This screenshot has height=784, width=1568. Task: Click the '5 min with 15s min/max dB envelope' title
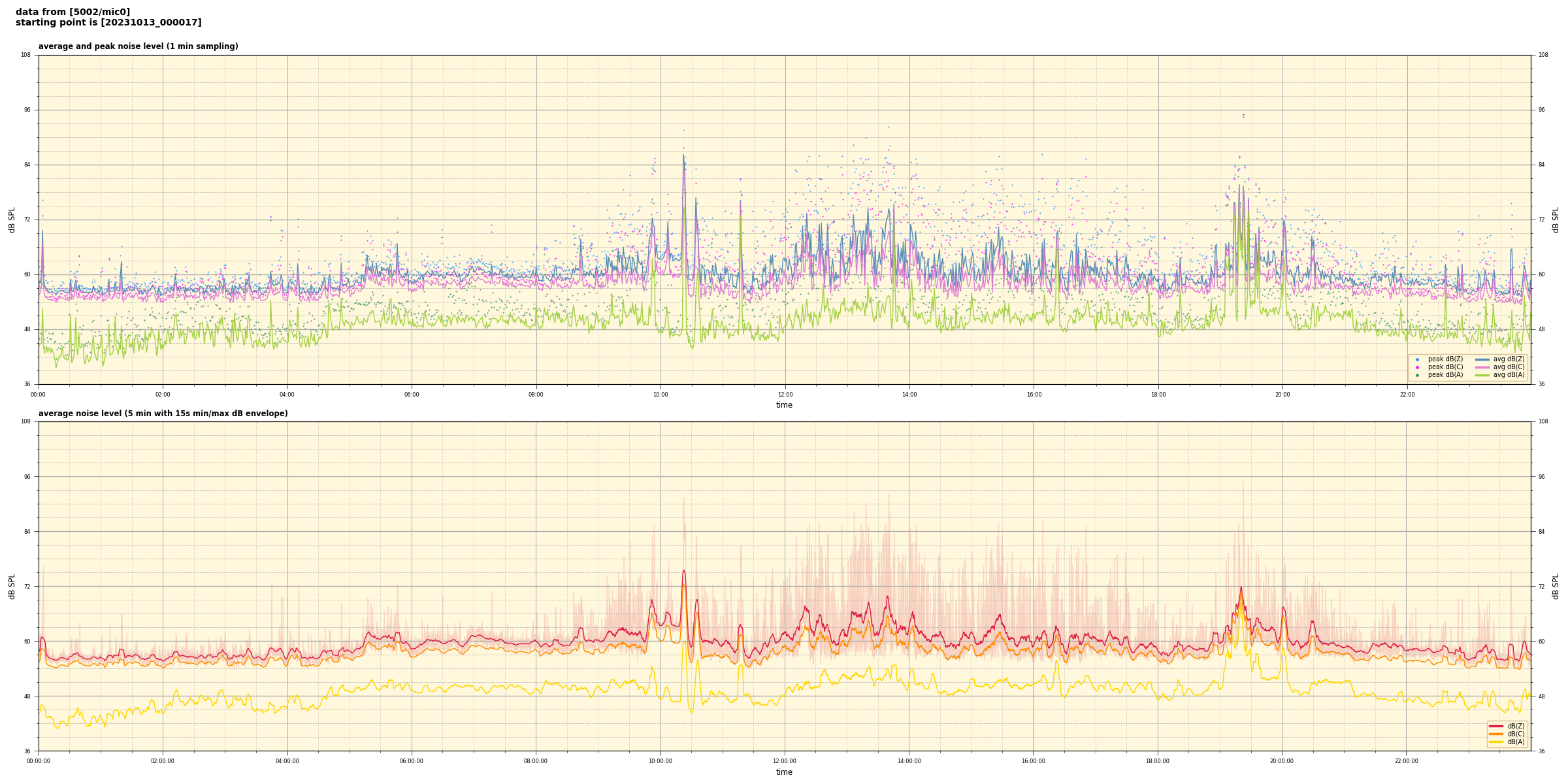[163, 414]
